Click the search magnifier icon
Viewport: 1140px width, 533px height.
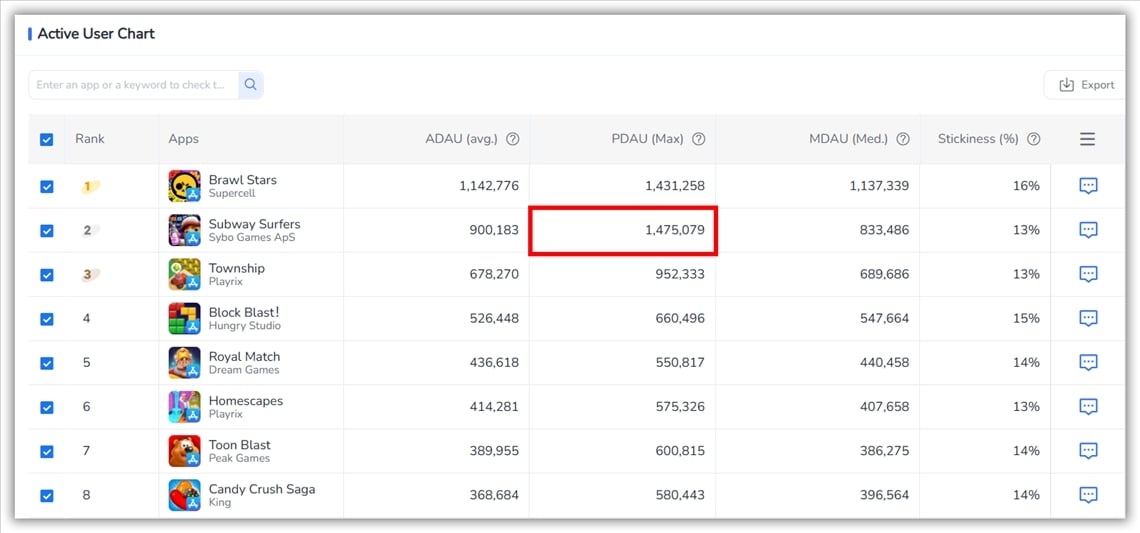[x=250, y=85]
